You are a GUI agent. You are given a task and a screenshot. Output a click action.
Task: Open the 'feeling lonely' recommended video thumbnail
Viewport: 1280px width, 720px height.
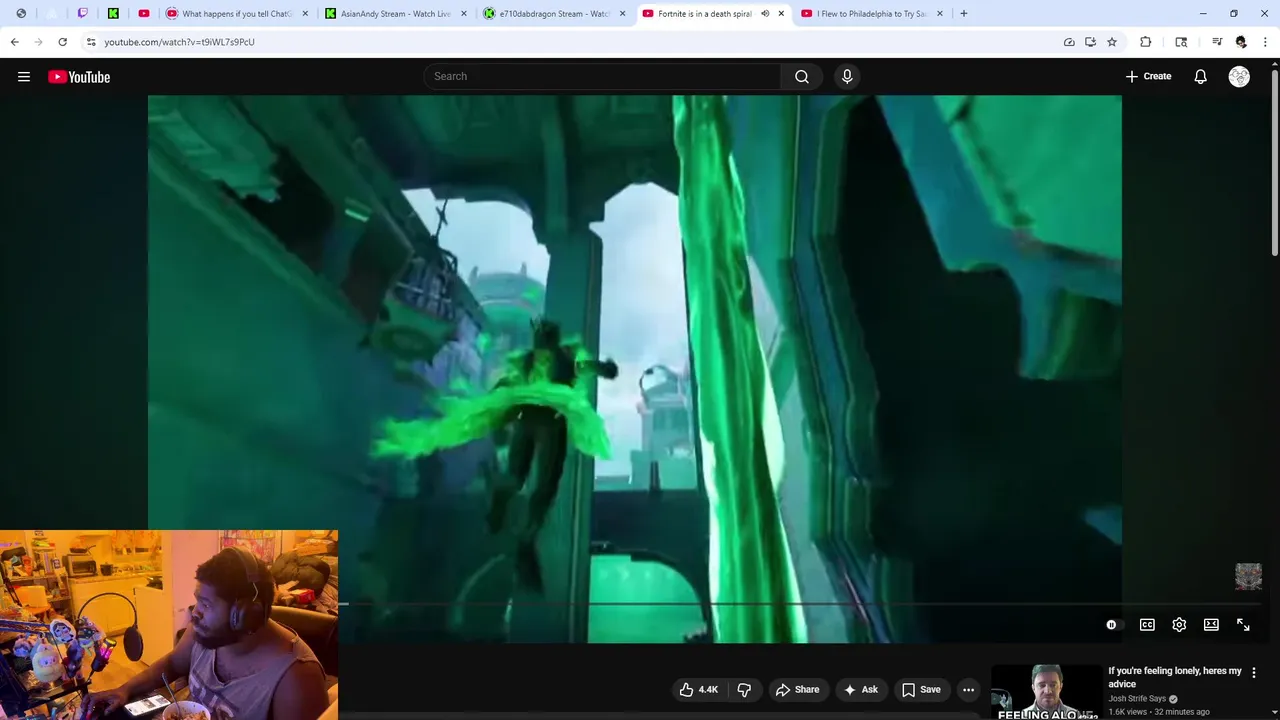point(1046,692)
